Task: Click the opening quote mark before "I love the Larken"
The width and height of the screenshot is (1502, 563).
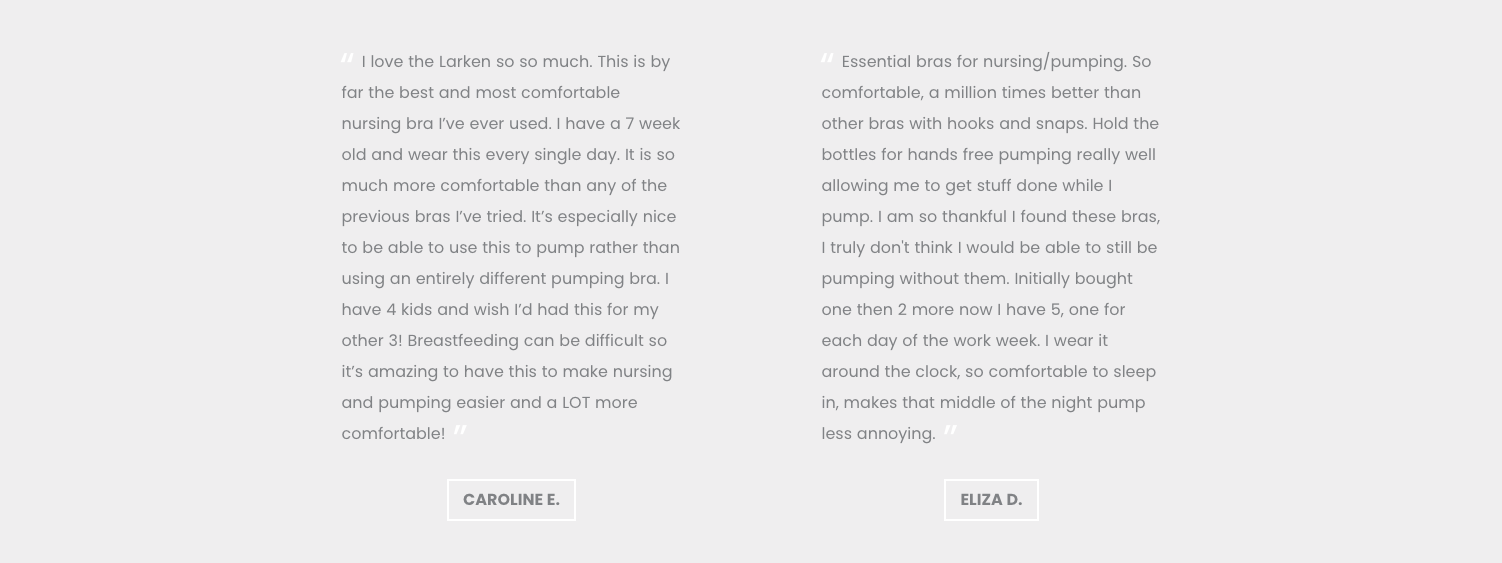Action: (x=348, y=59)
